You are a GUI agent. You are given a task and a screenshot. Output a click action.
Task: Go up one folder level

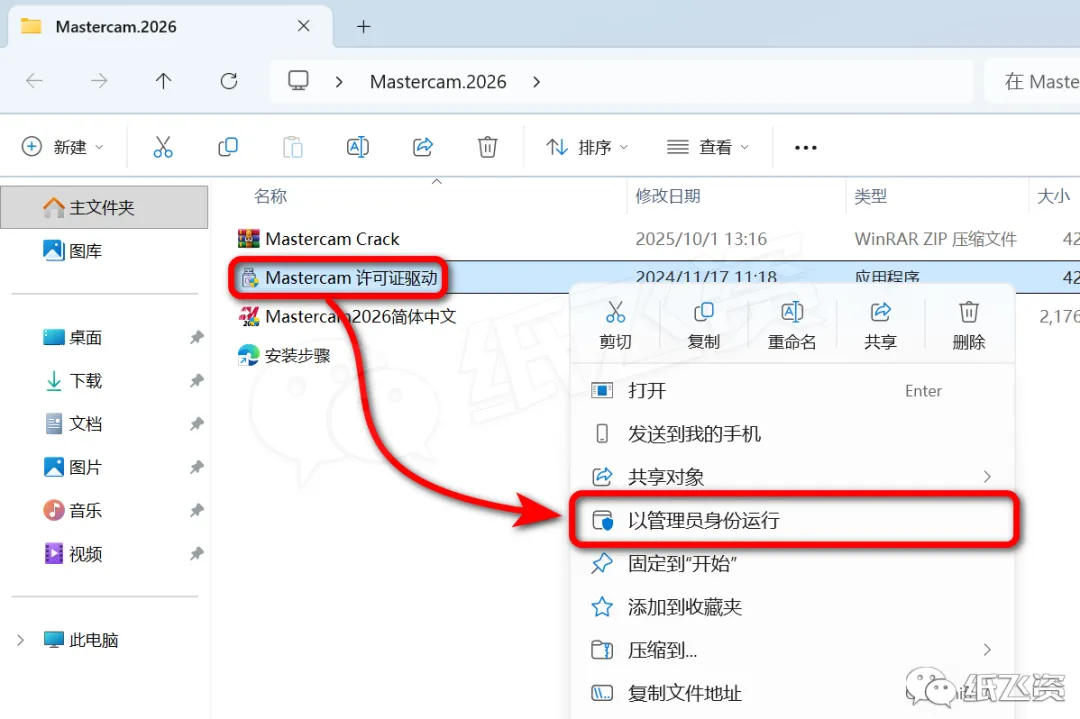(x=163, y=81)
